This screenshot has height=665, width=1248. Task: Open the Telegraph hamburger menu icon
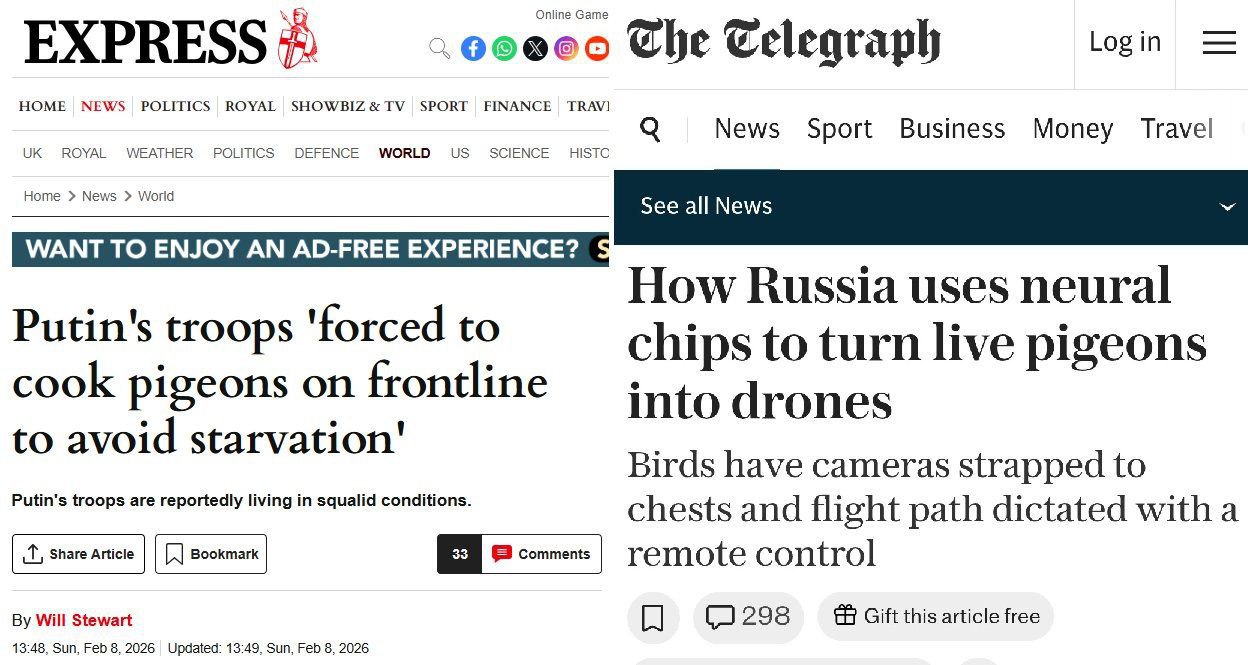click(1219, 43)
